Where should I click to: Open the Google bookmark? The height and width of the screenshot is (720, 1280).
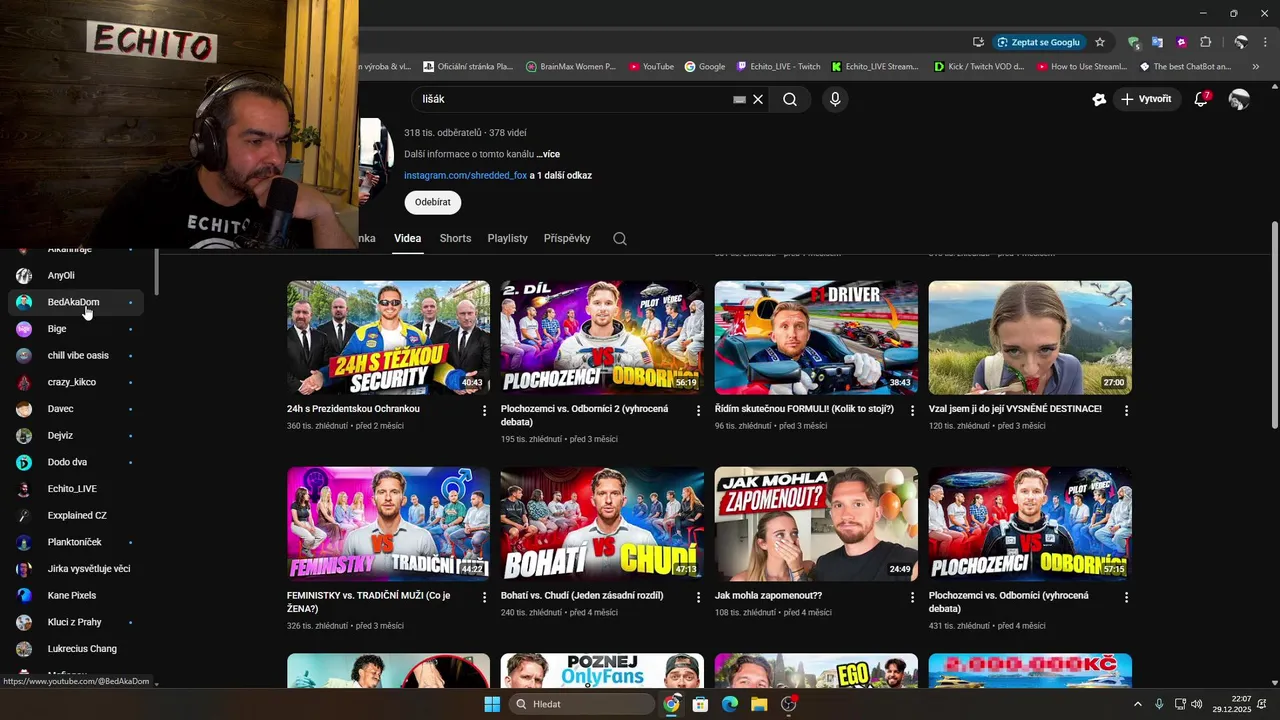(705, 67)
